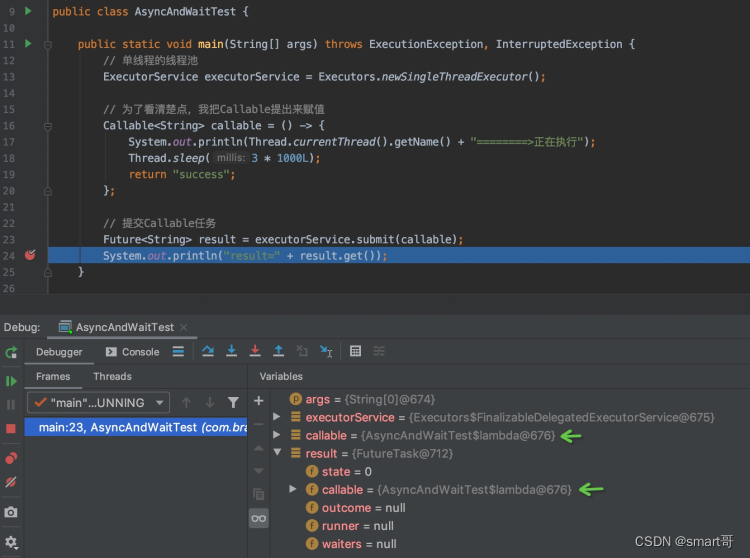Click the previous frame up arrow

click(x=187, y=403)
